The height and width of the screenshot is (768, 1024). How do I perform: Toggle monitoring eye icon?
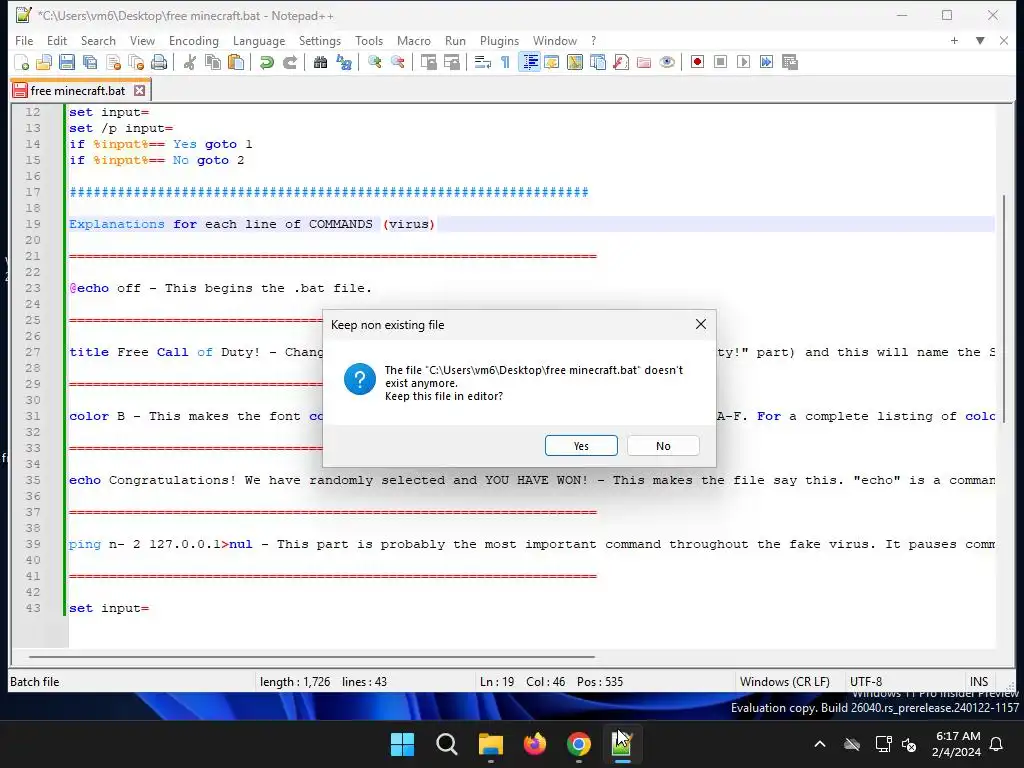667,62
